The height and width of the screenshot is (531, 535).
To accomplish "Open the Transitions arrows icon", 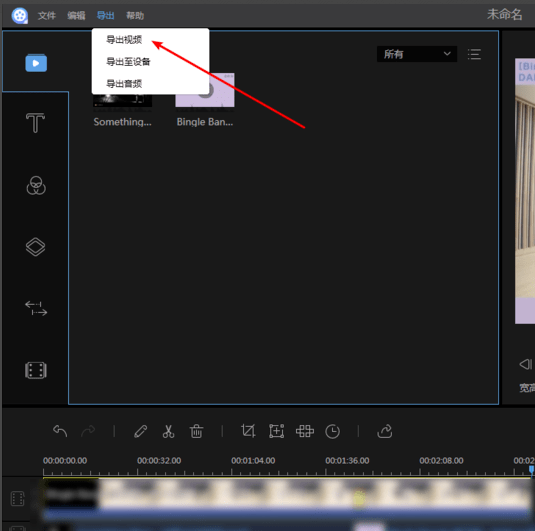I will [x=36, y=308].
